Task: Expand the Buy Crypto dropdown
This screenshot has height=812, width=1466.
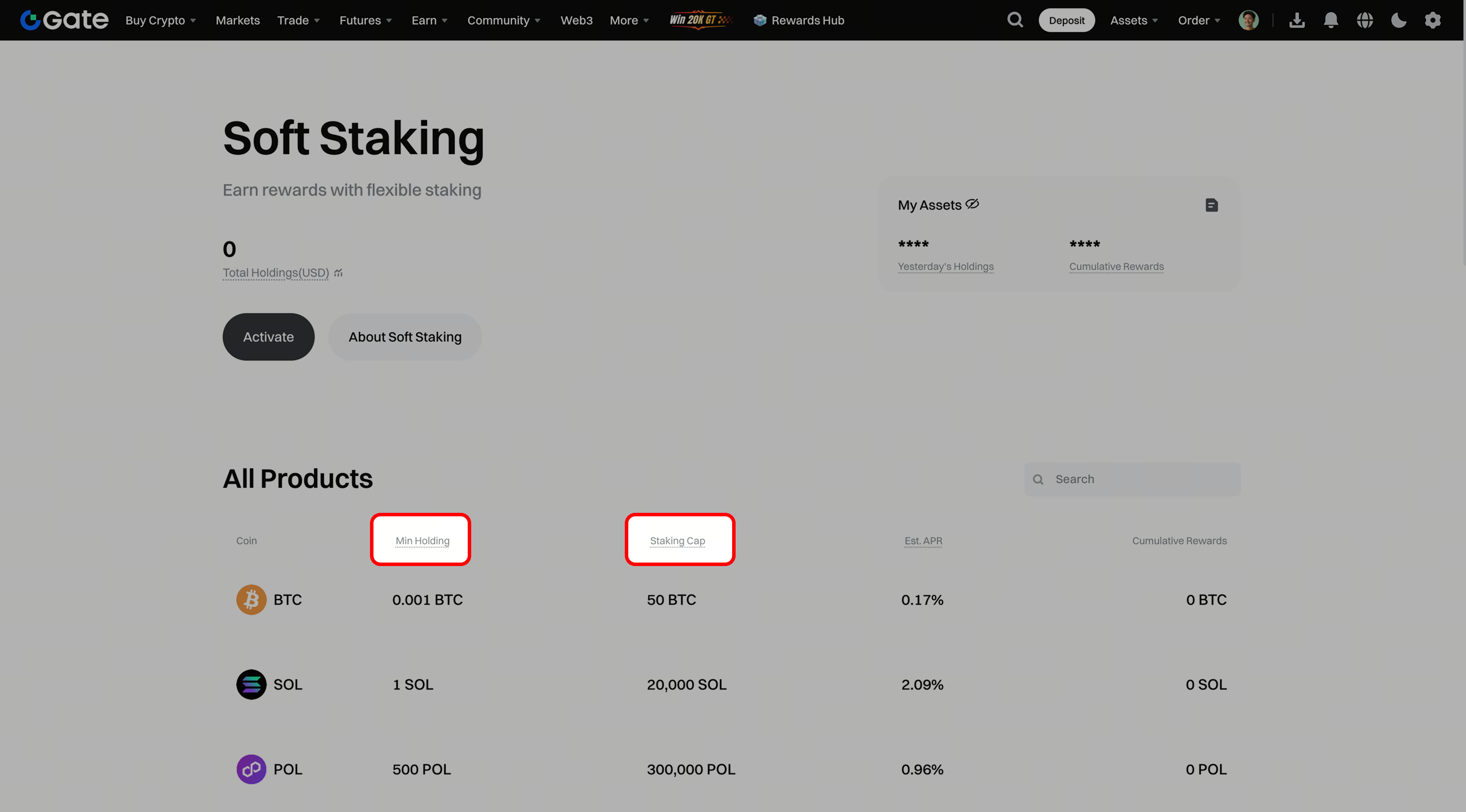Action: (x=161, y=20)
